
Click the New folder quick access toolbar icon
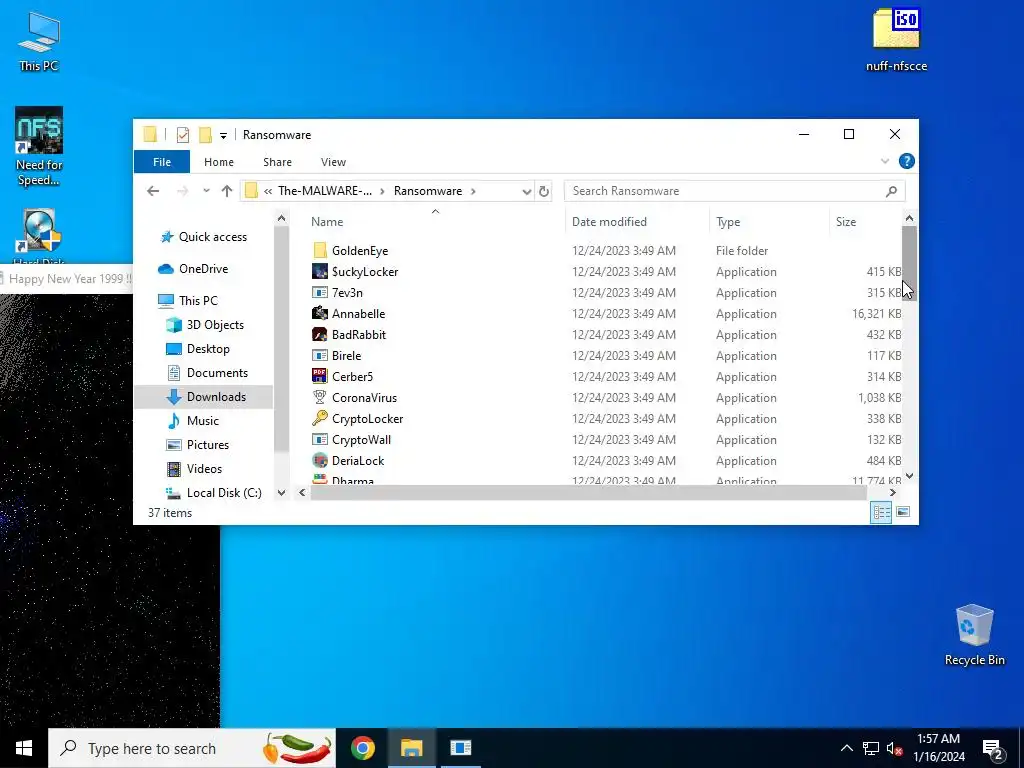(205, 135)
